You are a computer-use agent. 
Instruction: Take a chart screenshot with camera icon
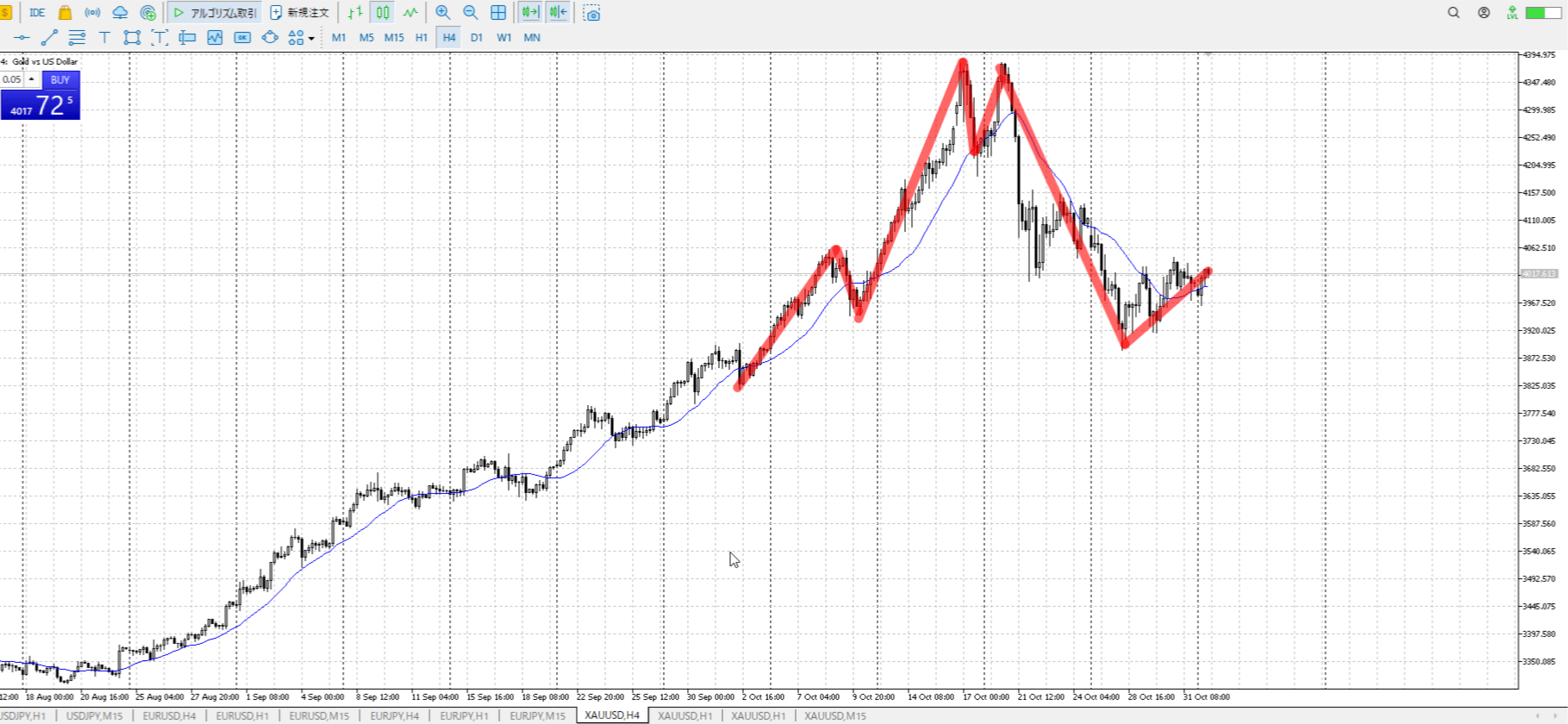pos(591,13)
